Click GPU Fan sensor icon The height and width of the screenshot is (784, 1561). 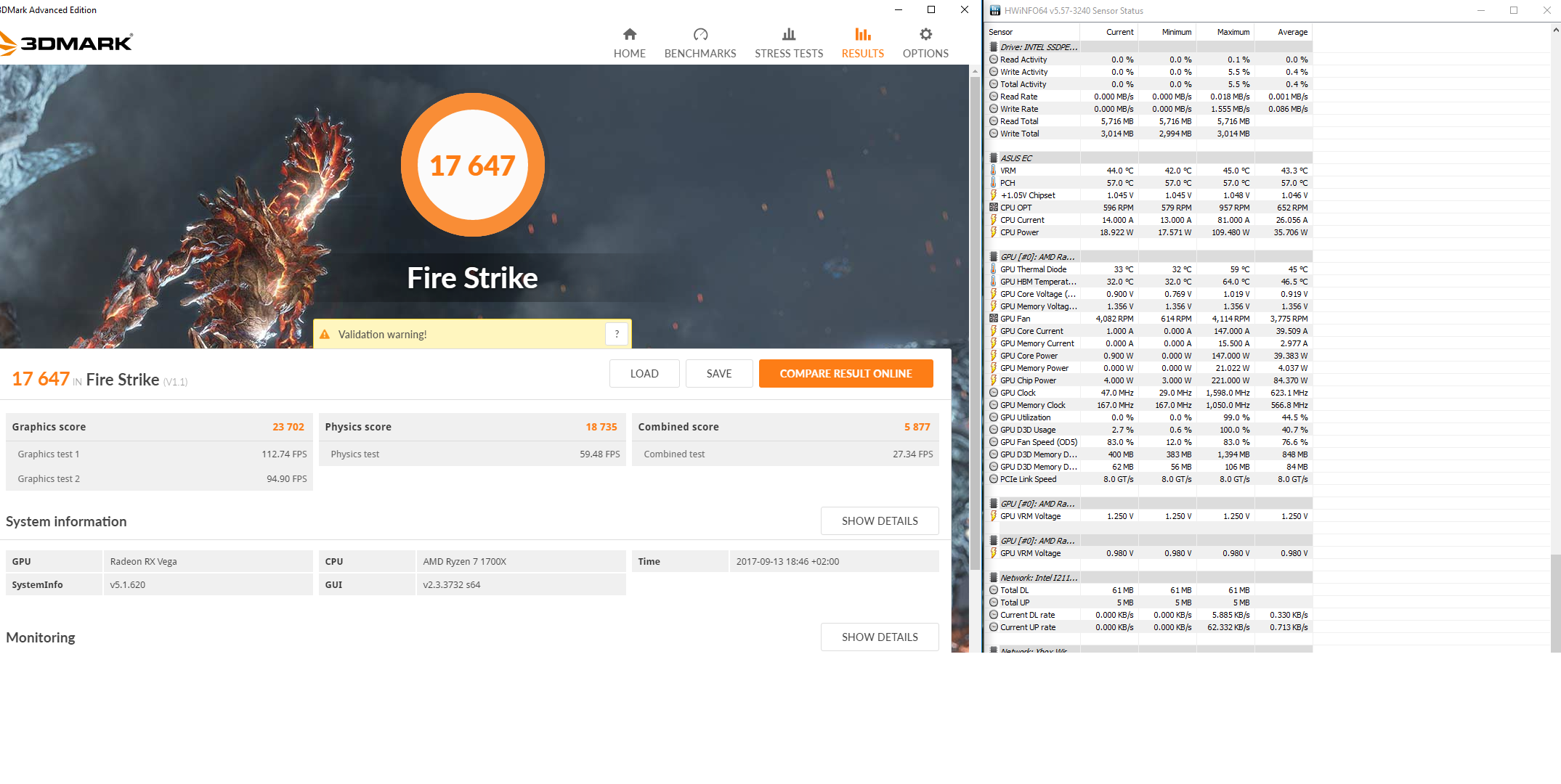pyautogui.click(x=994, y=319)
